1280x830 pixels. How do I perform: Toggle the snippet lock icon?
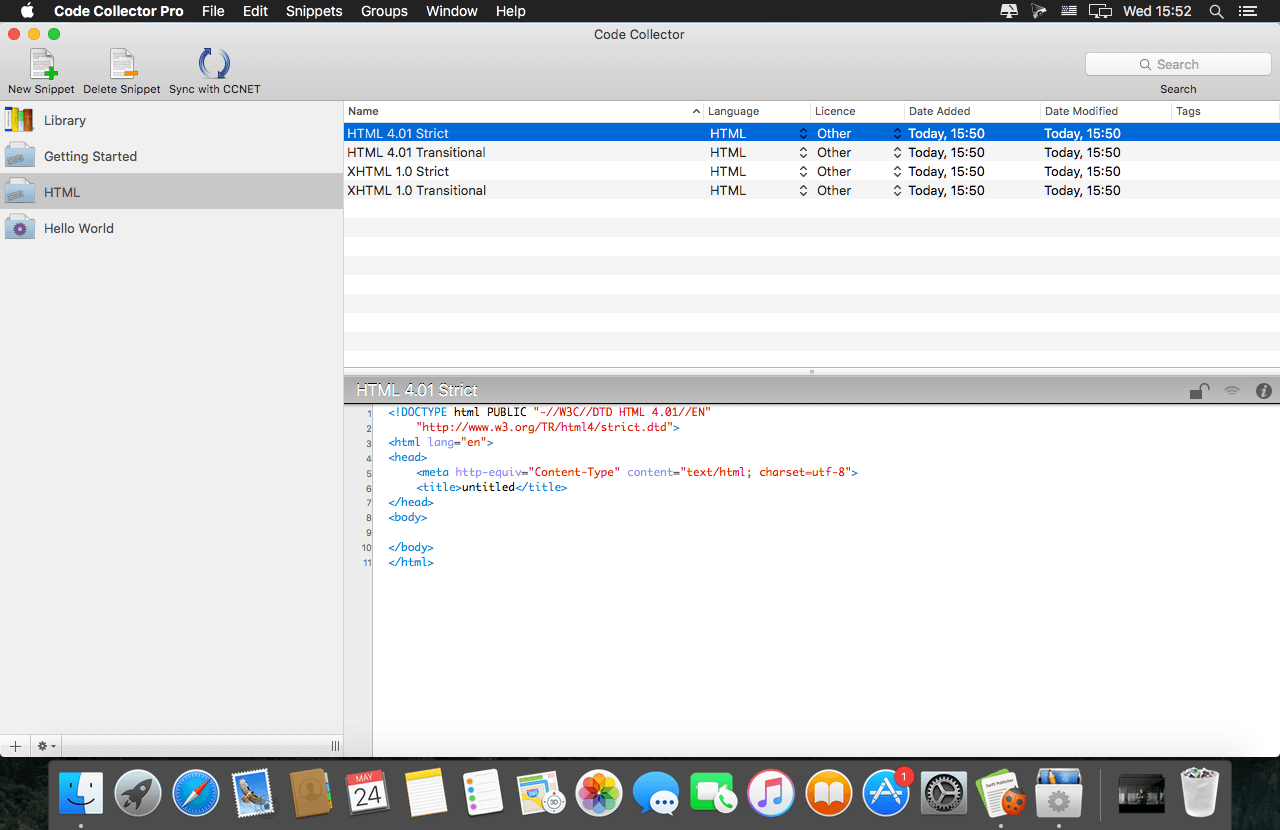tap(1199, 391)
